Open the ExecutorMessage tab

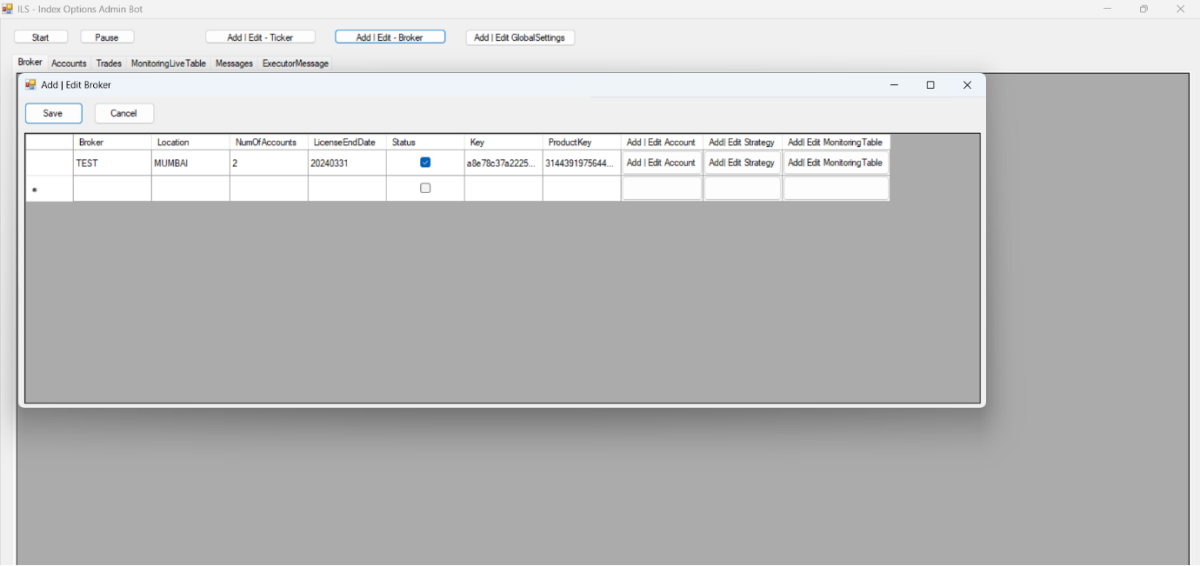[x=295, y=63]
